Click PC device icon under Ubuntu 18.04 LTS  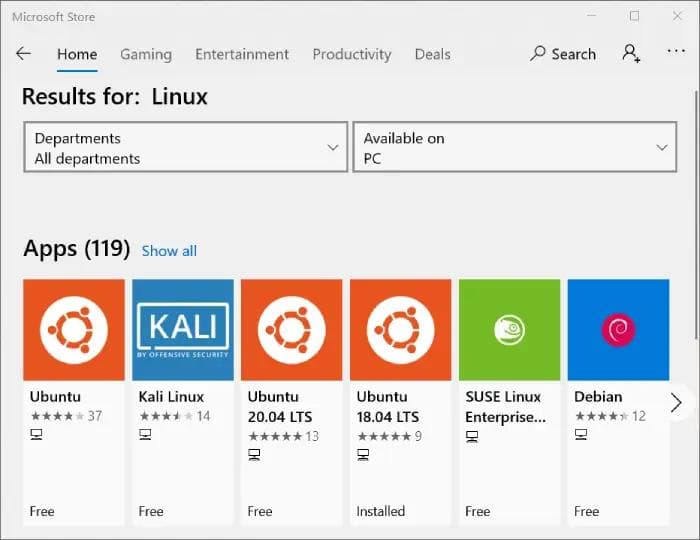[x=363, y=455]
